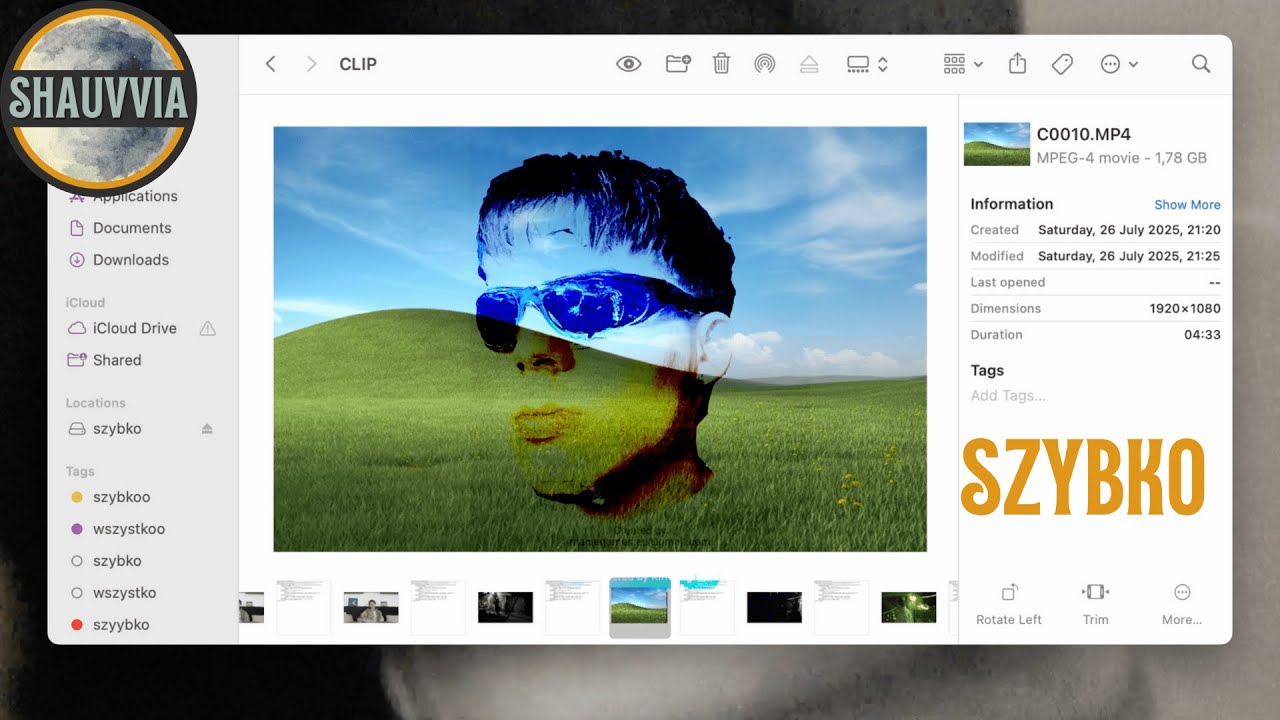Select the uncolored szybko tag

point(117,561)
